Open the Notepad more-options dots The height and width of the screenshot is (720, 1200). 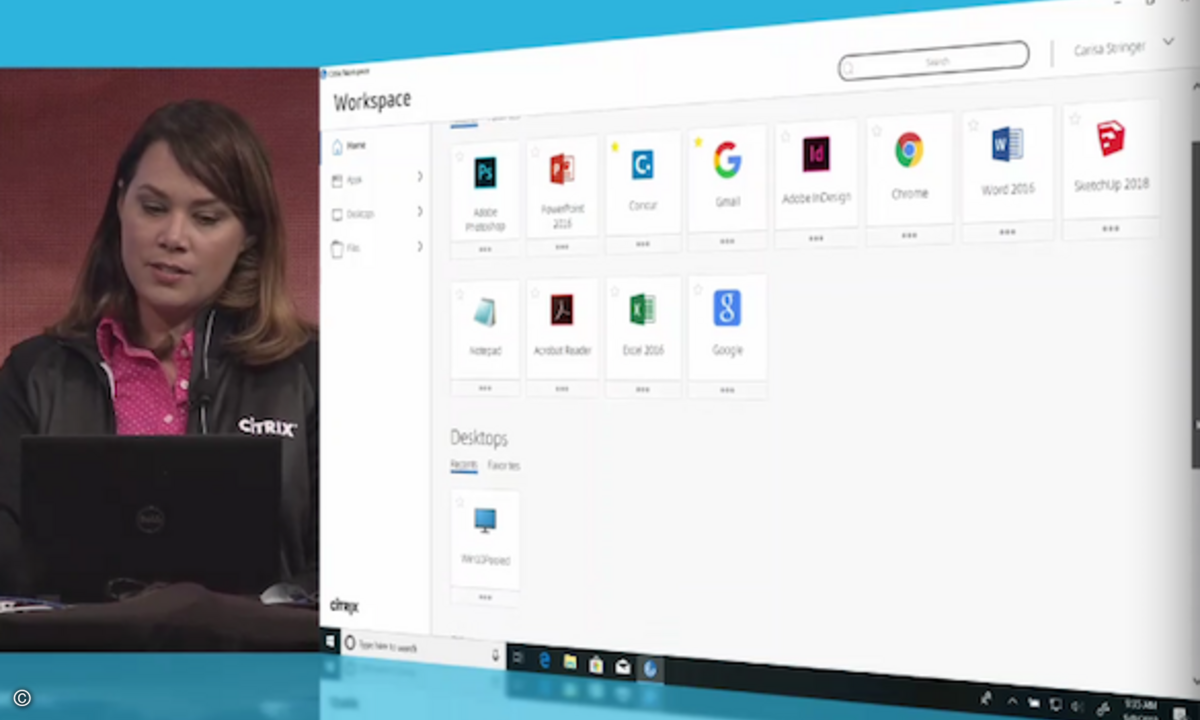point(485,388)
